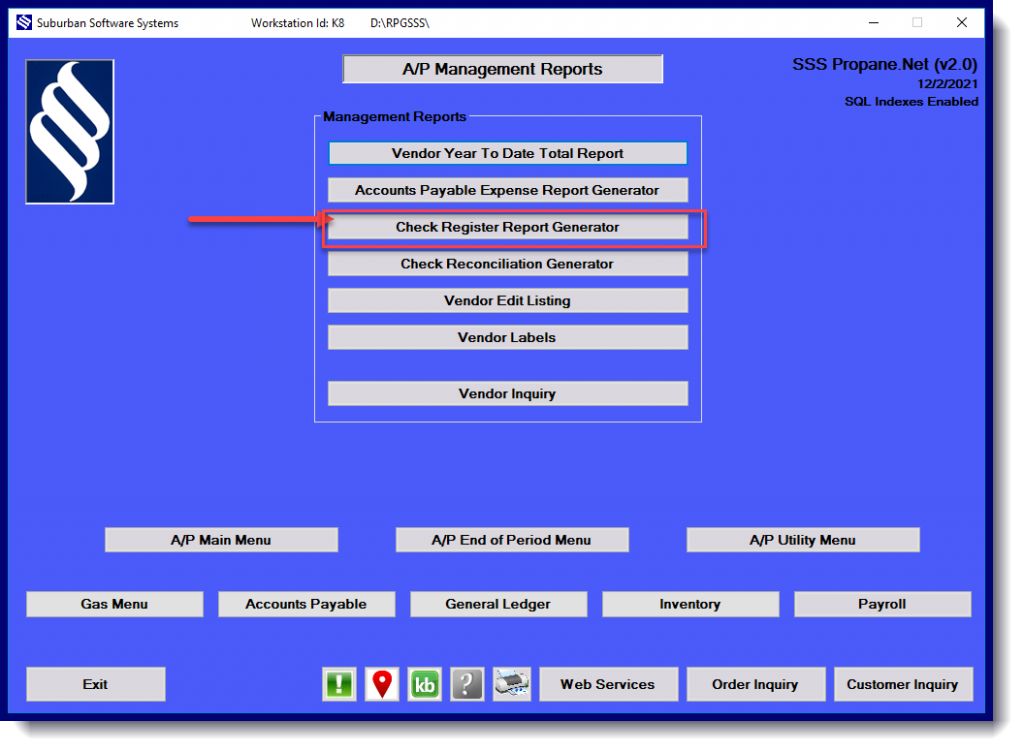Click the large Suburban Software logo image
The image size is (1024, 752).
click(70, 132)
